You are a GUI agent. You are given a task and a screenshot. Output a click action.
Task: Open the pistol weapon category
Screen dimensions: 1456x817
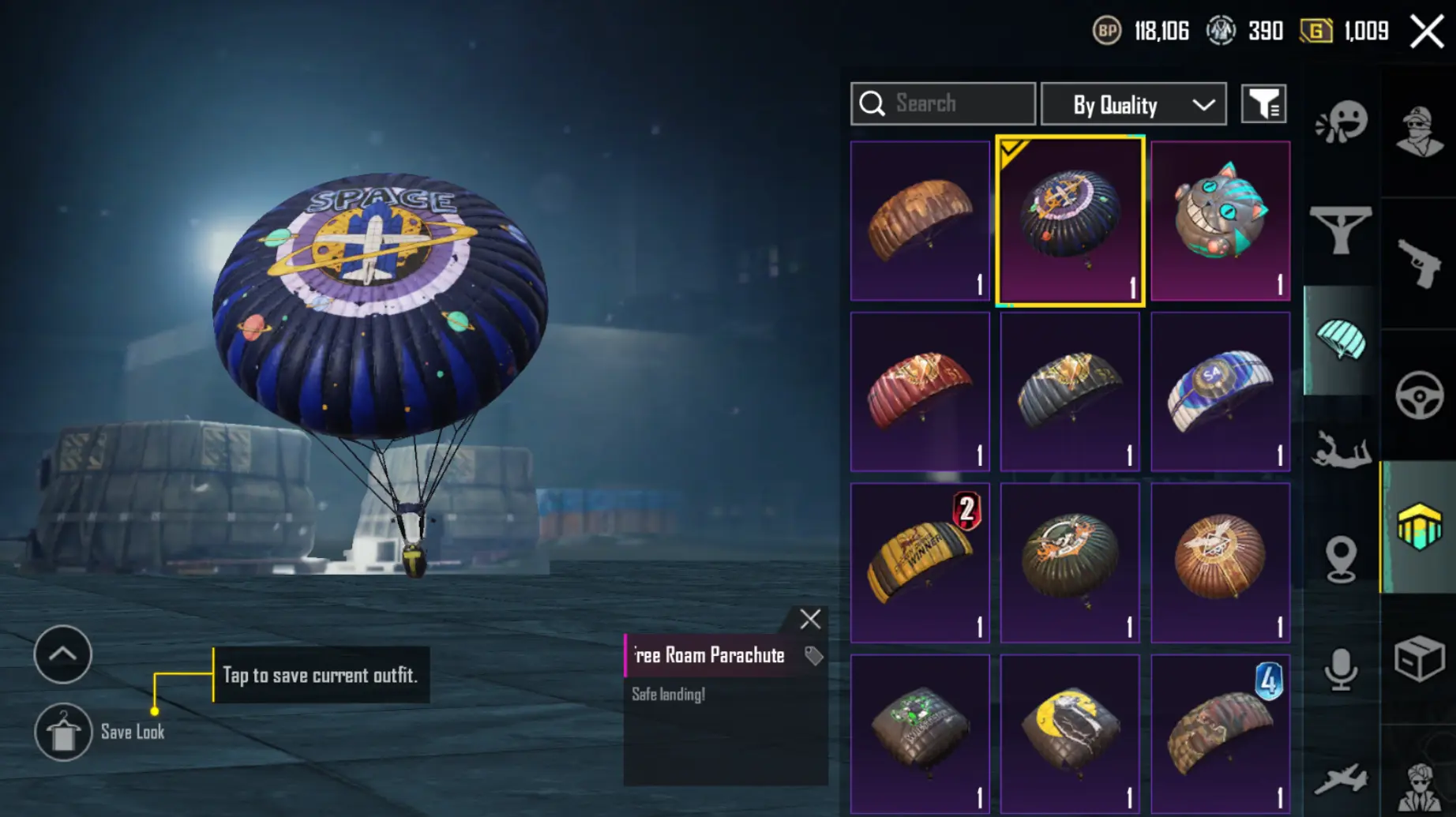pyautogui.click(x=1419, y=263)
